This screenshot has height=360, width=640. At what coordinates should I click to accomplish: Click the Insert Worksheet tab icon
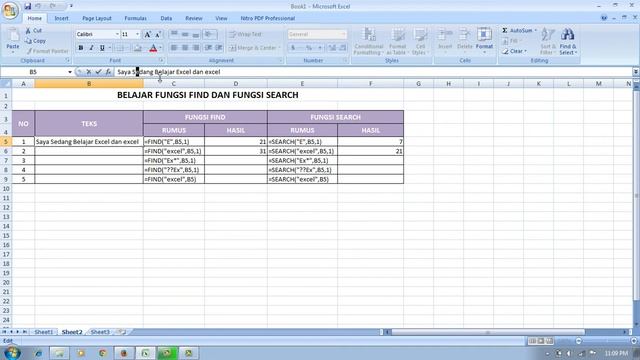click(121, 332)
